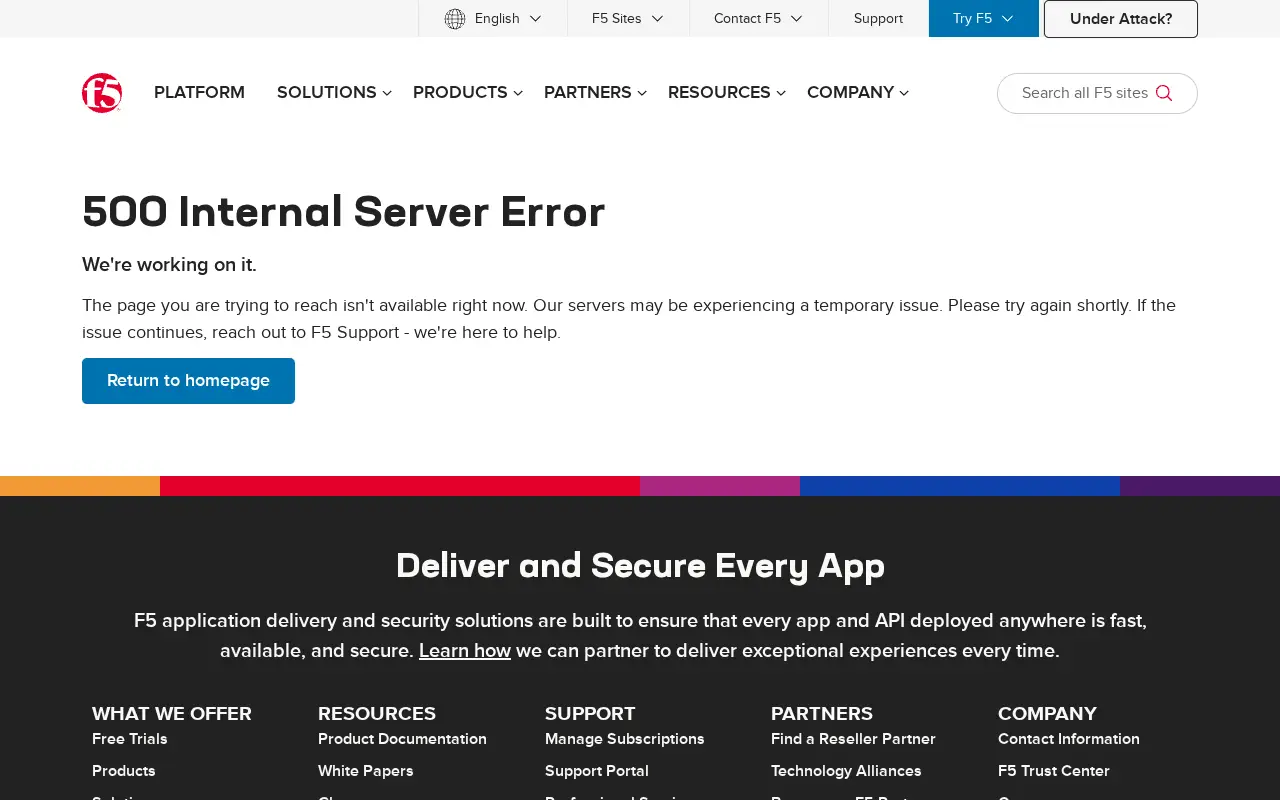Click the footer SUPPORT column heading
The image size is (1280, 800).
[590, 714]
